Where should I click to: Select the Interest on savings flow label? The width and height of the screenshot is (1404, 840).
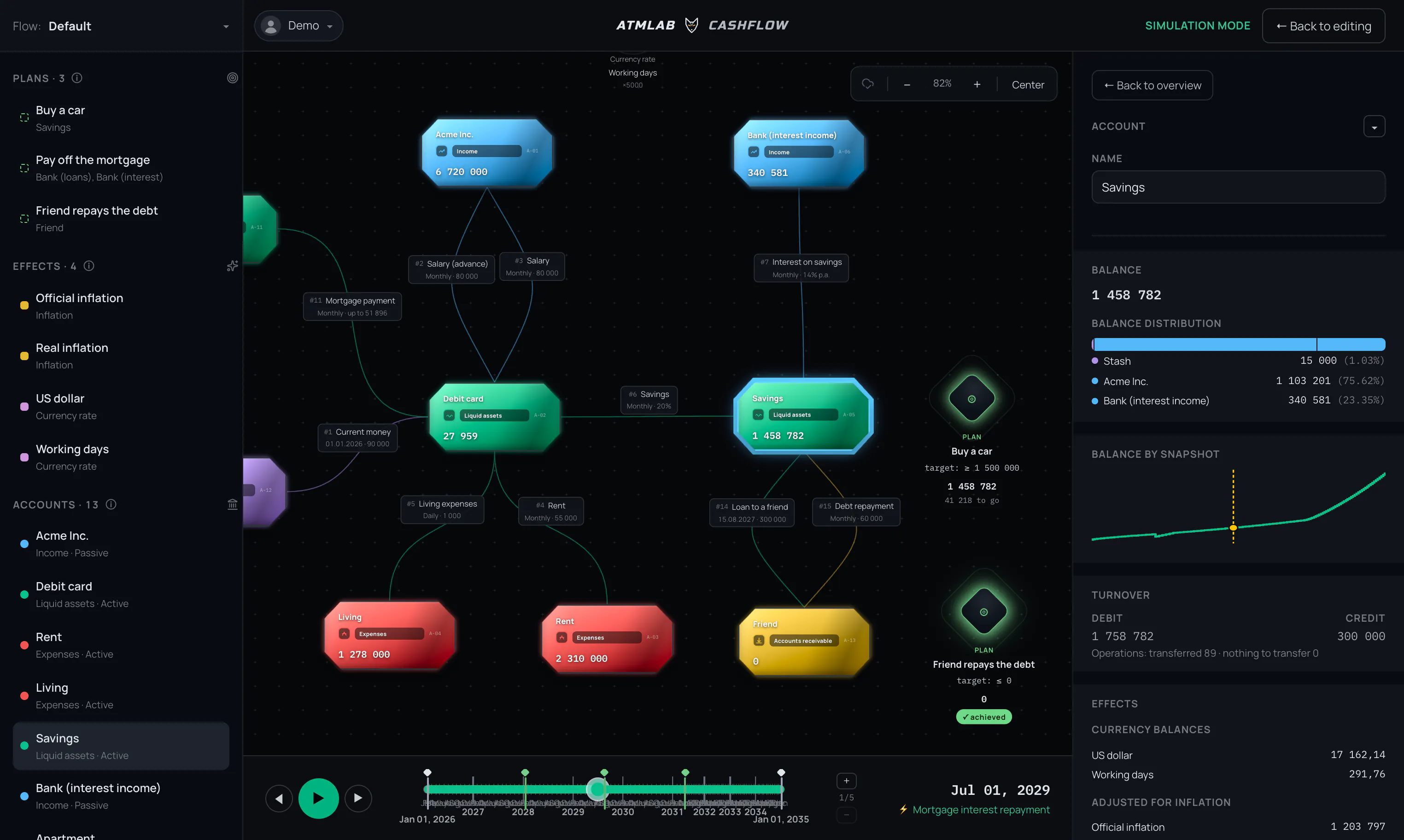click(801, 268)
